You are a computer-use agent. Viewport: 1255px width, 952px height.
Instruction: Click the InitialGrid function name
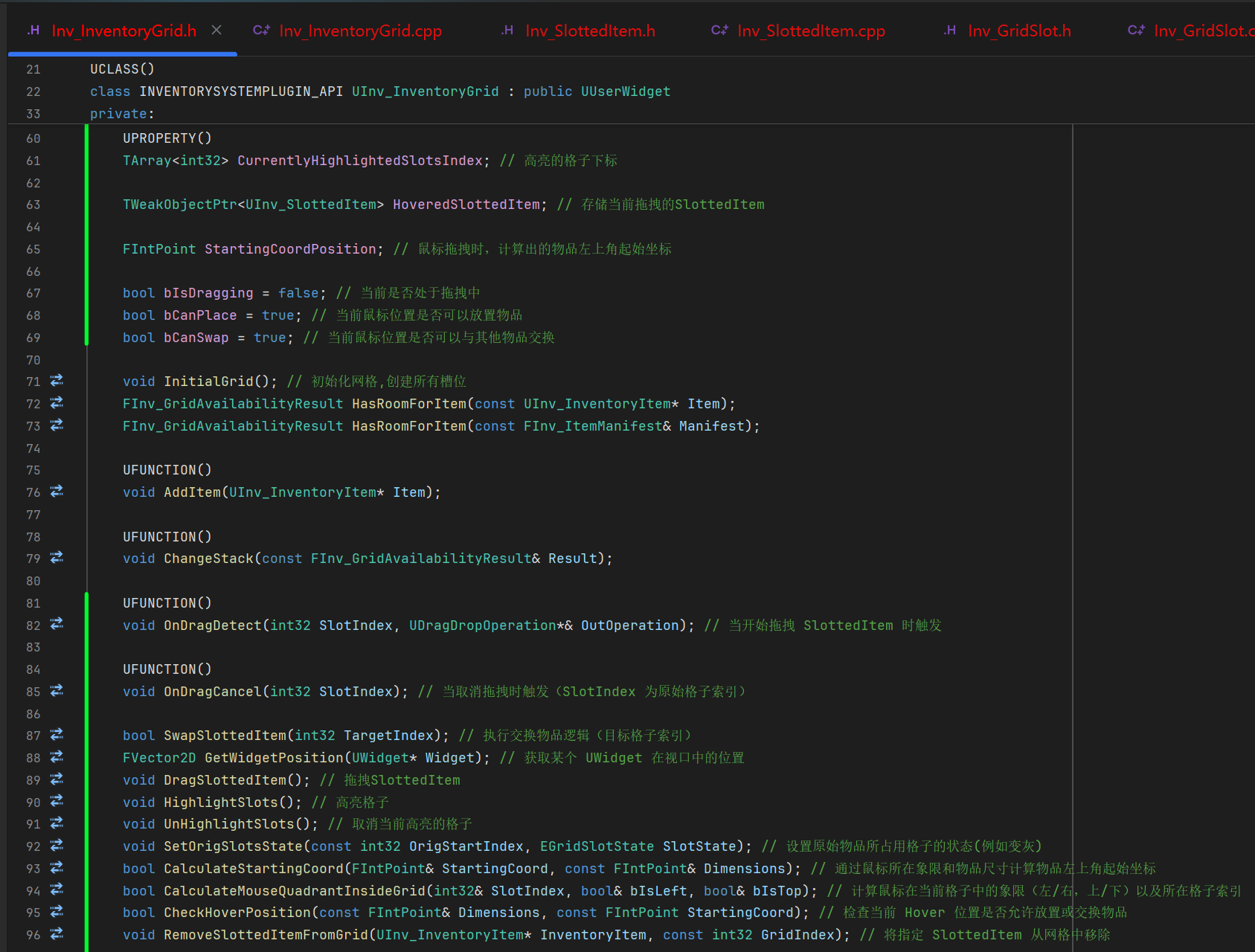tap(209, 382)
